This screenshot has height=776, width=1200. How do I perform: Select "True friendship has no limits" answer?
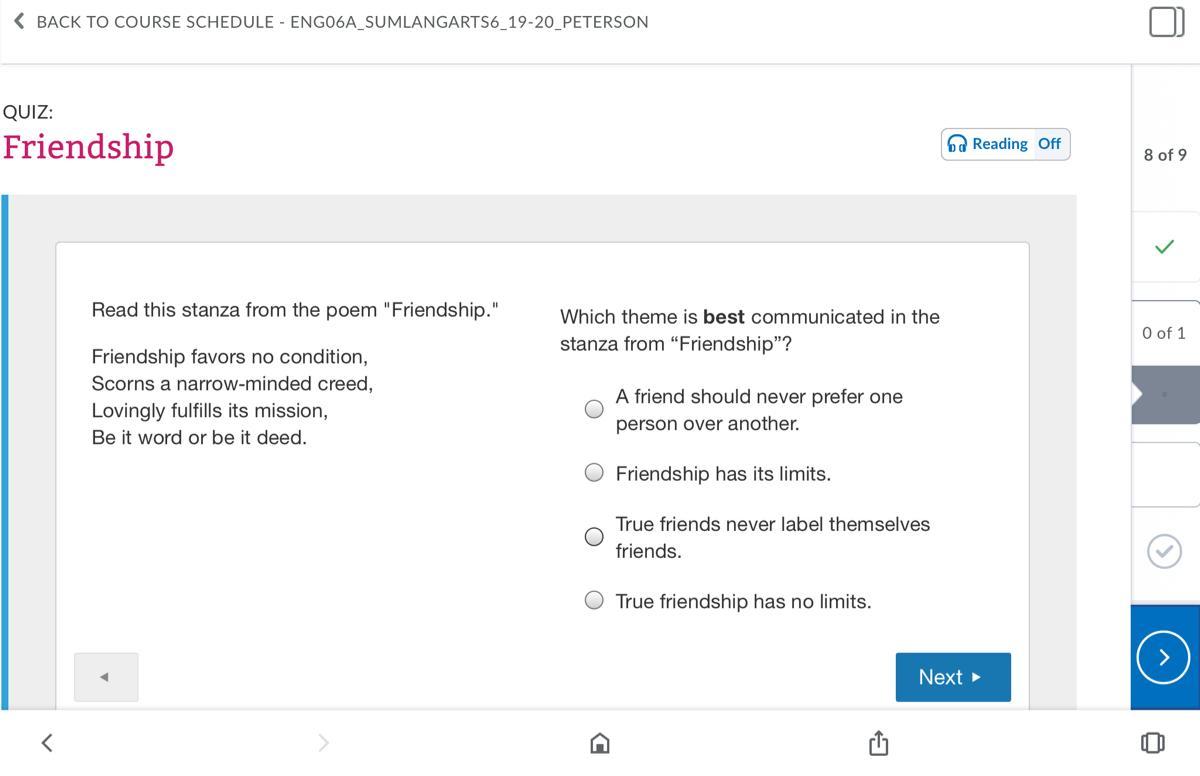(594, 601)
